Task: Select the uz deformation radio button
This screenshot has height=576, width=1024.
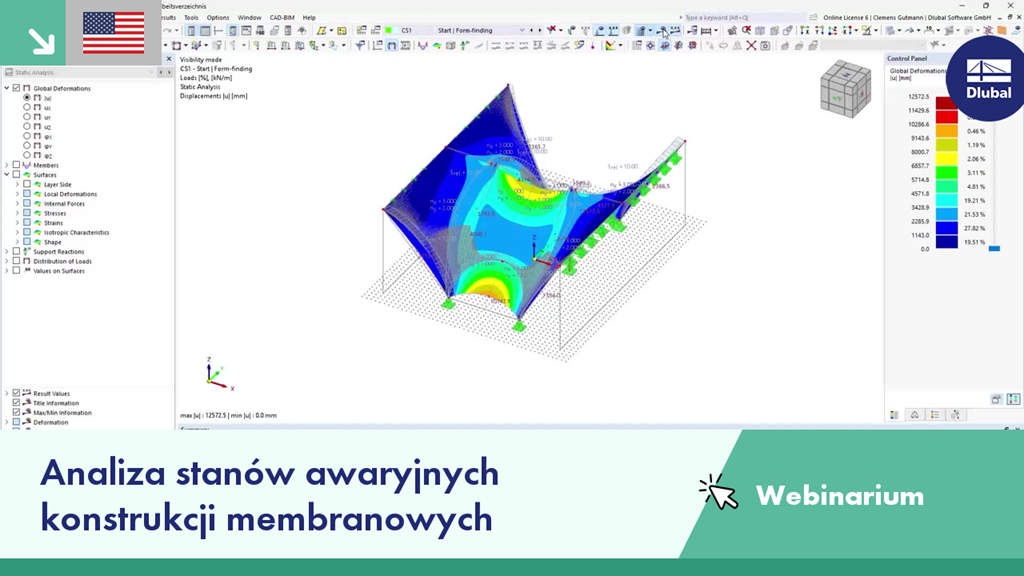Action: pyautogui.click(x=27, y=126)
